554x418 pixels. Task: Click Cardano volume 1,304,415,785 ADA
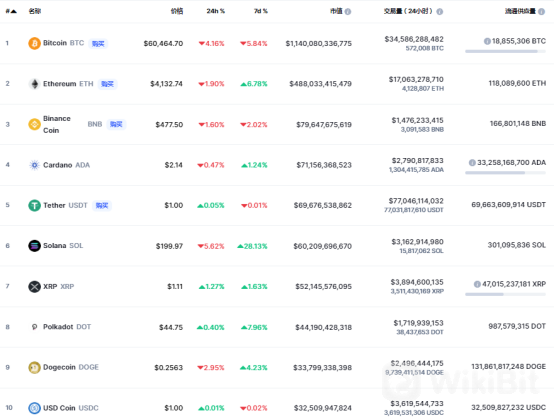click(416, 170)
